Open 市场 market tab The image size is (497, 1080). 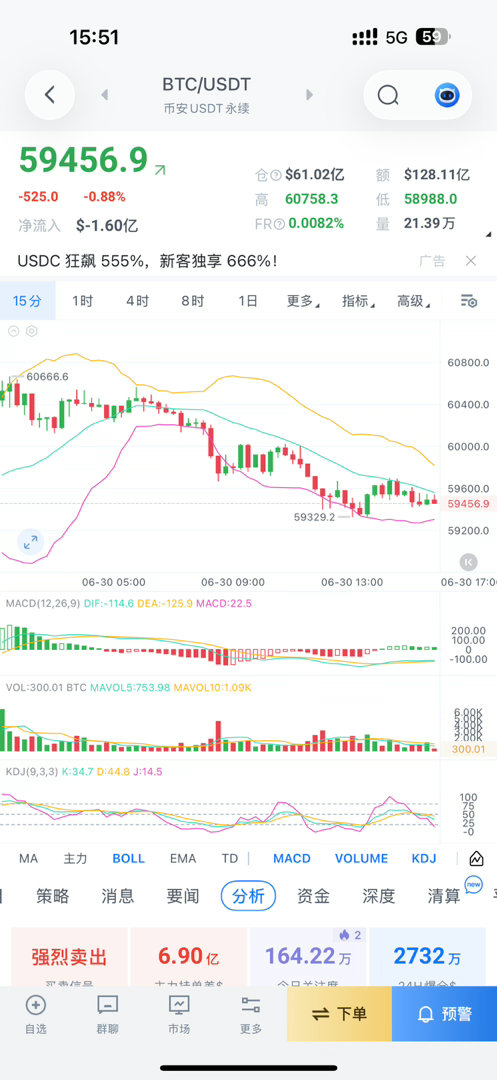(179, 1015)
